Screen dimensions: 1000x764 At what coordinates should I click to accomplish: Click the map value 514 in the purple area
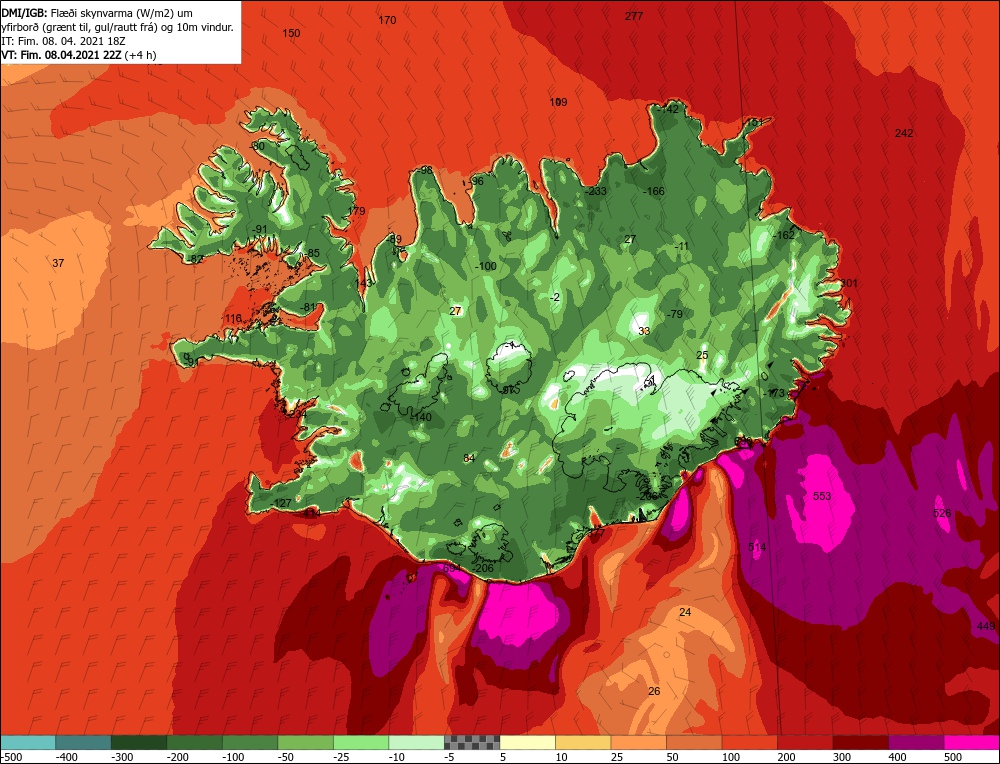tap(757, 547)
